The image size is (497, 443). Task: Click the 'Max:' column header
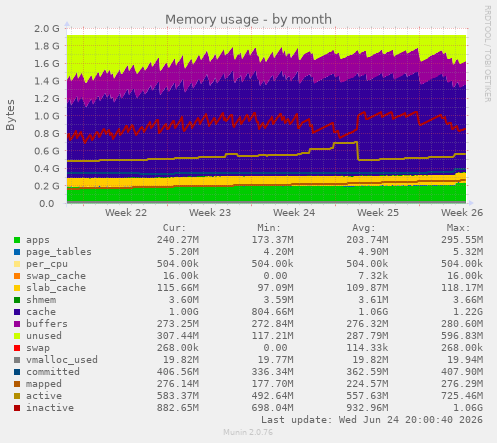coord(458,228)
